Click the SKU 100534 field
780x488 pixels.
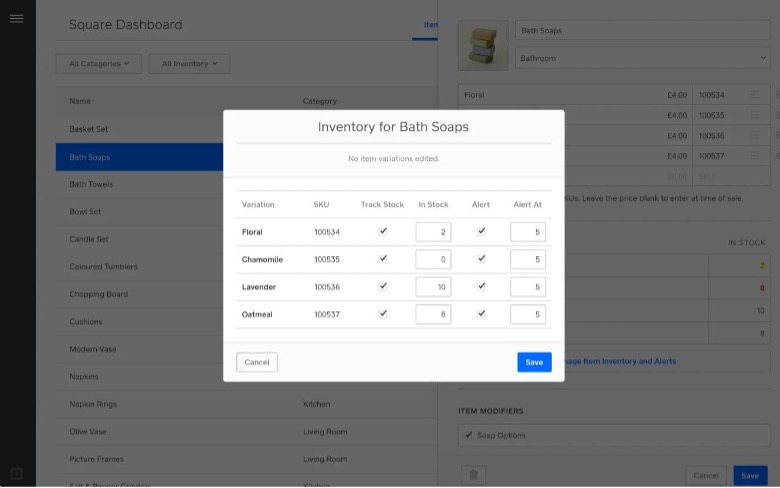[x=720, y=95]
